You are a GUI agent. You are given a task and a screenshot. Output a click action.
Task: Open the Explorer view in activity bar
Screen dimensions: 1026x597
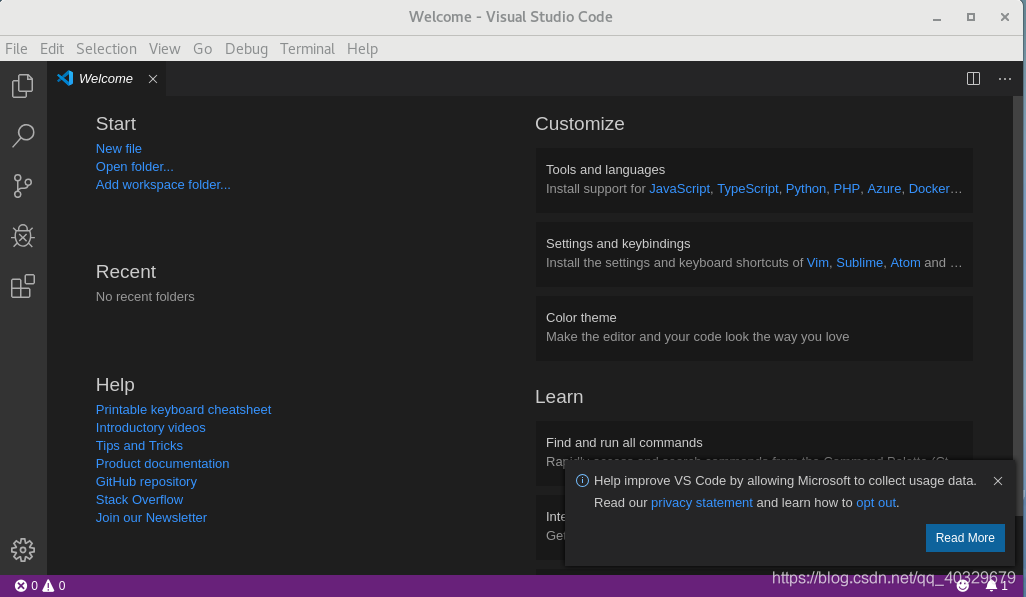(x=23, y=86)
